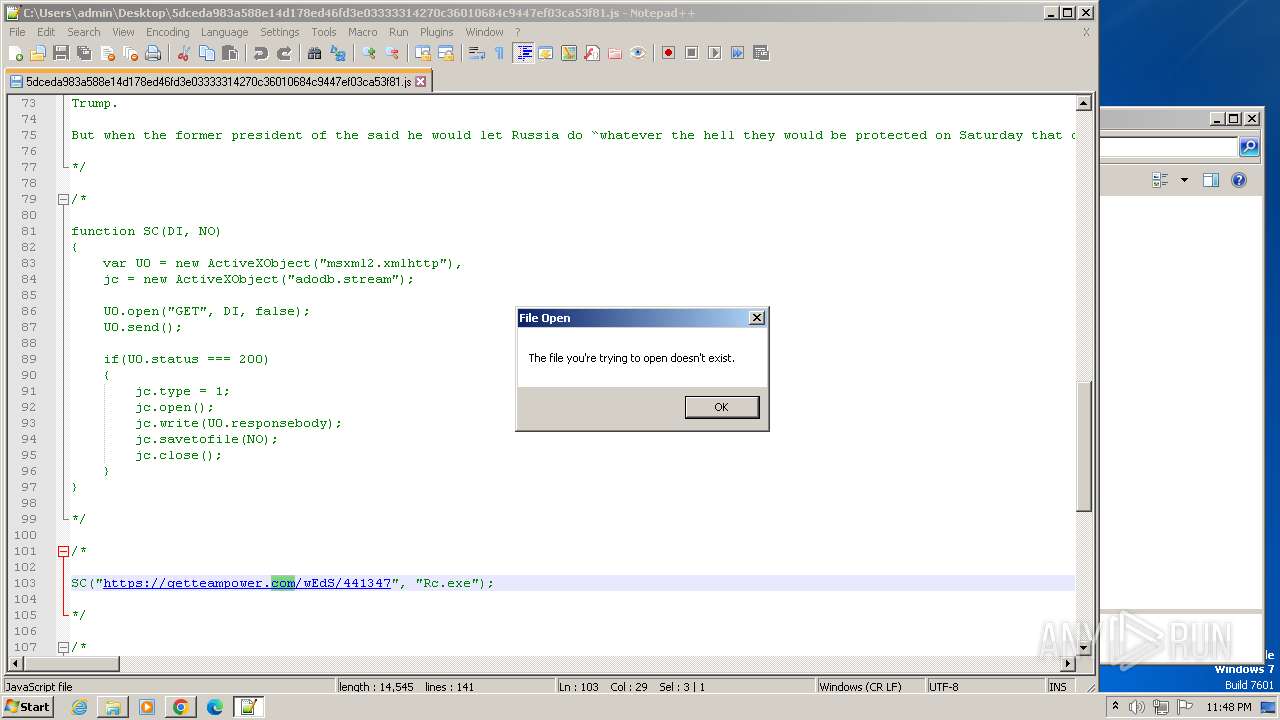The width and height of the screenshot is (1280, 720).
Task: Click the vertical scrollbar up arrow
Action: tap(1083, 103)
